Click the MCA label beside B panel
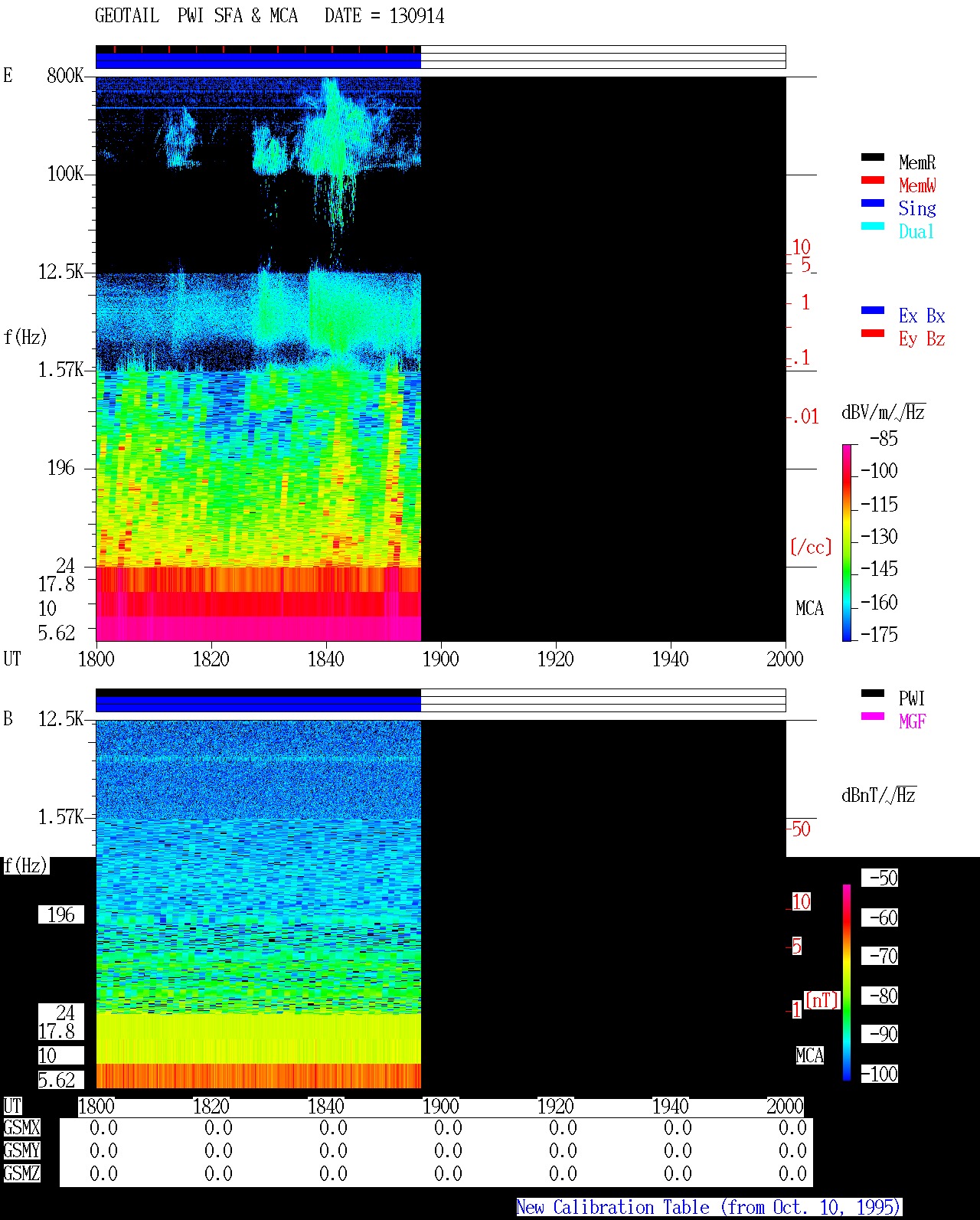 coord(809,1055)
